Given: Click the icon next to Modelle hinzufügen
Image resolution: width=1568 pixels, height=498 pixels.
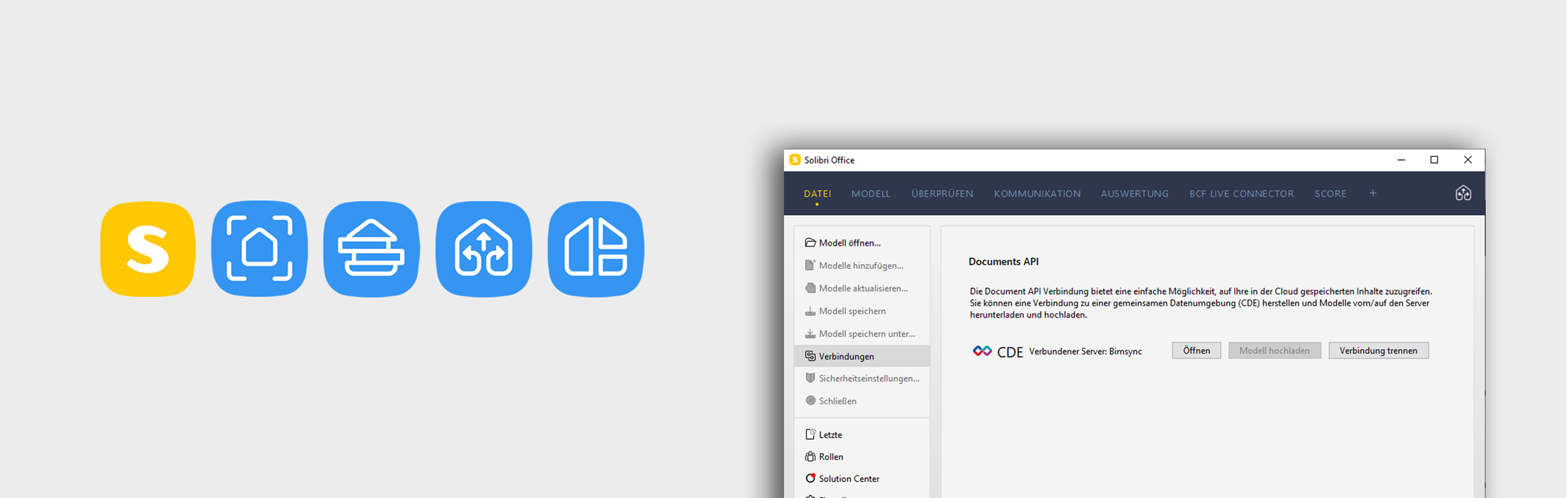Looking at the screenshot, I should (x=810, y=265).
